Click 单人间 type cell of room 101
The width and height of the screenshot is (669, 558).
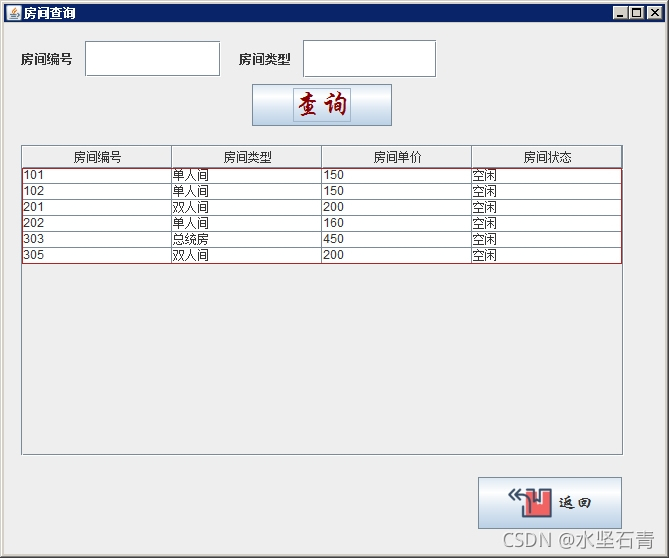coord(247,175)
